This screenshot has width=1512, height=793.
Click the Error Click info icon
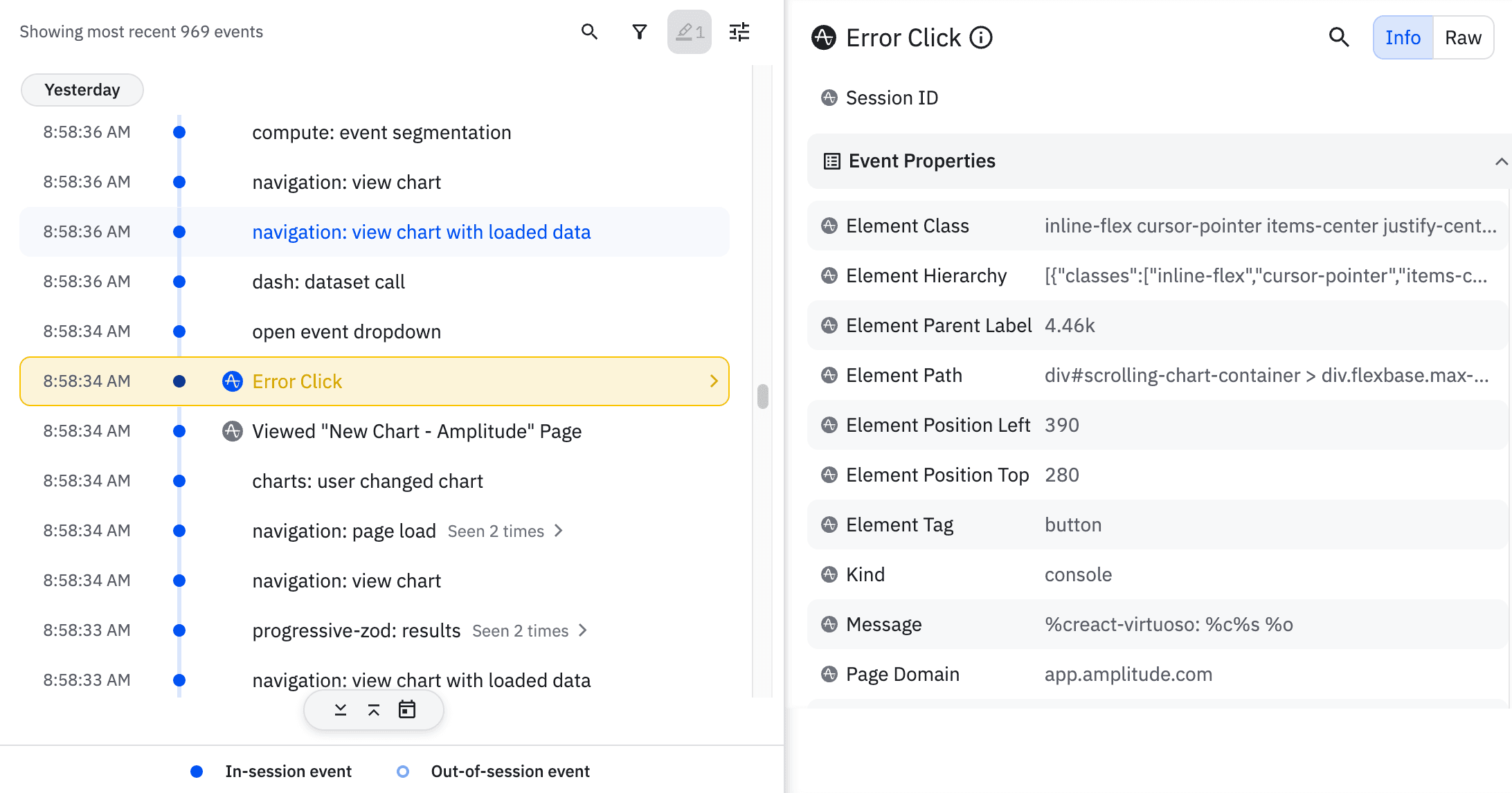981,37
